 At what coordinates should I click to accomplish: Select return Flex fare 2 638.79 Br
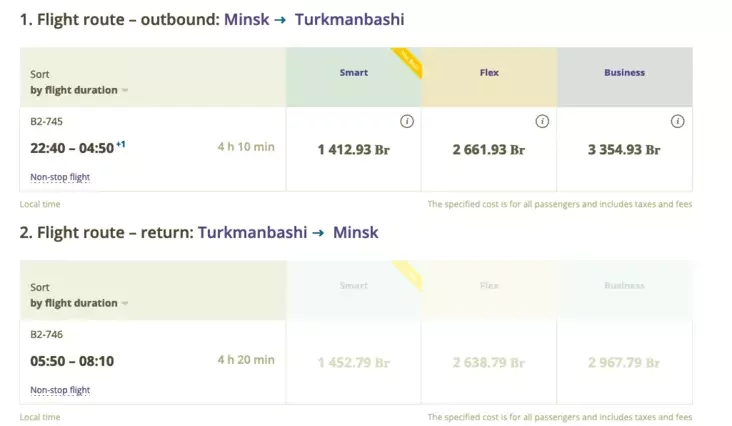[489, 363]
